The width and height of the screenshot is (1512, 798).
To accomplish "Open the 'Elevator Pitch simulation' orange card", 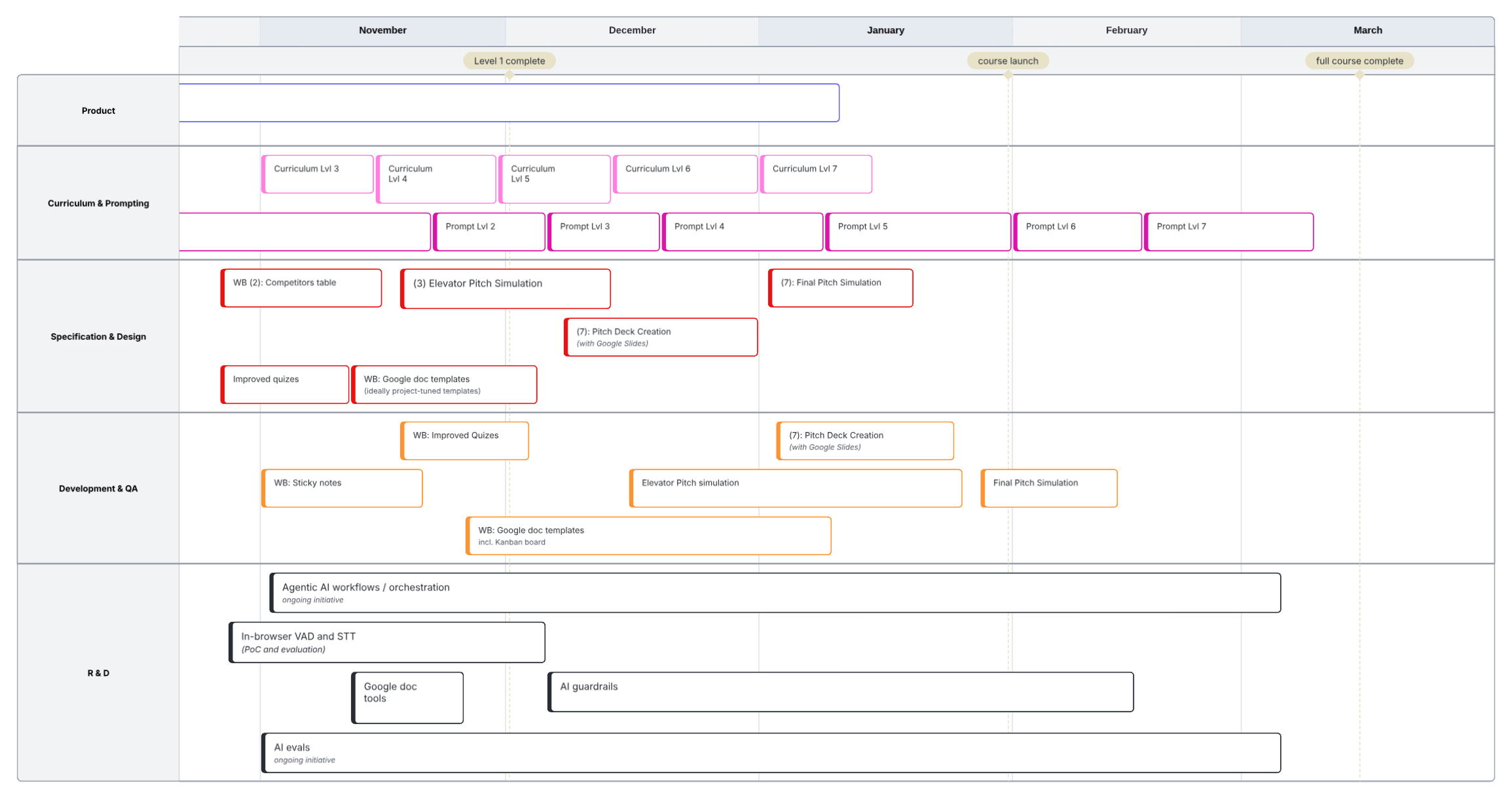I will (x=796, y=488).
